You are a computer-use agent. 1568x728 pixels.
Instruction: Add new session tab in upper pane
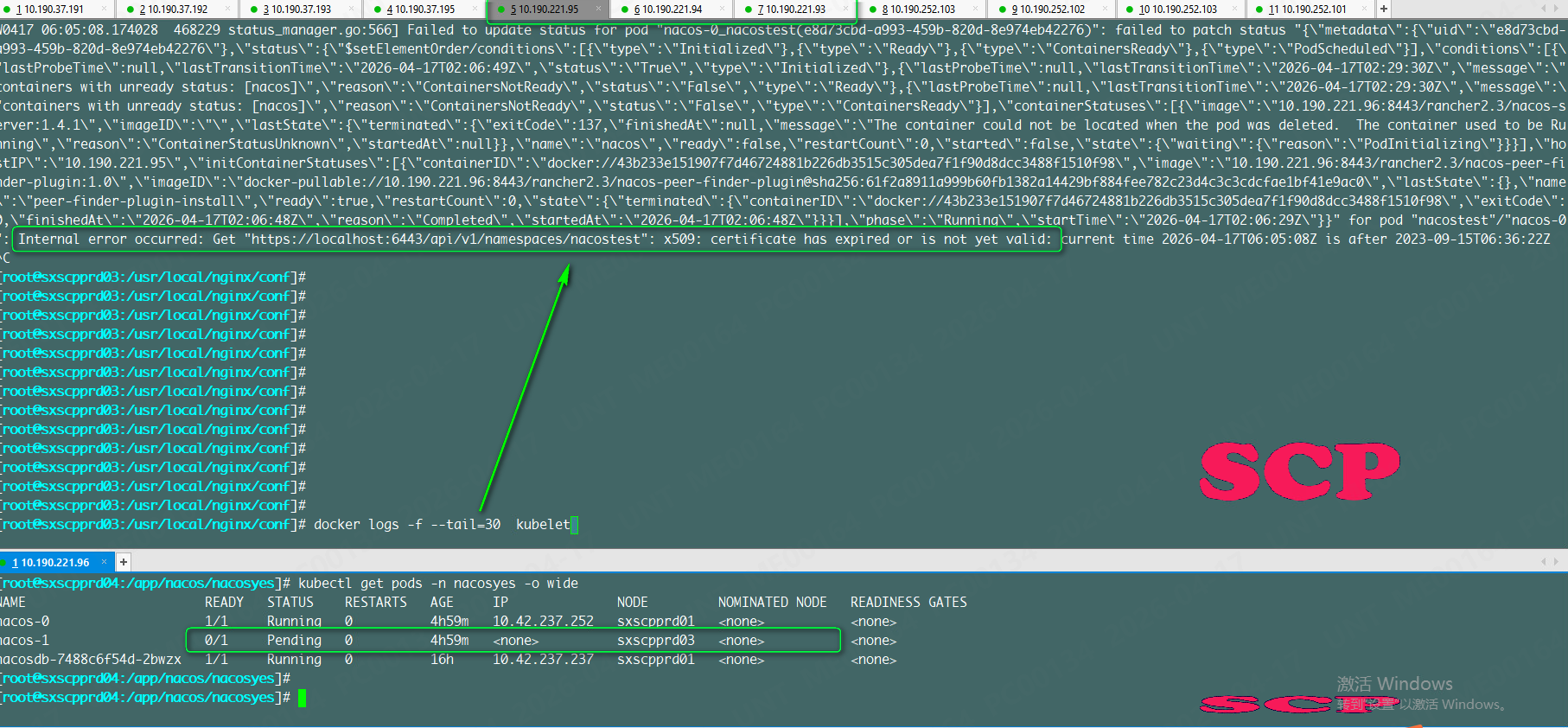click(1384, 9)
